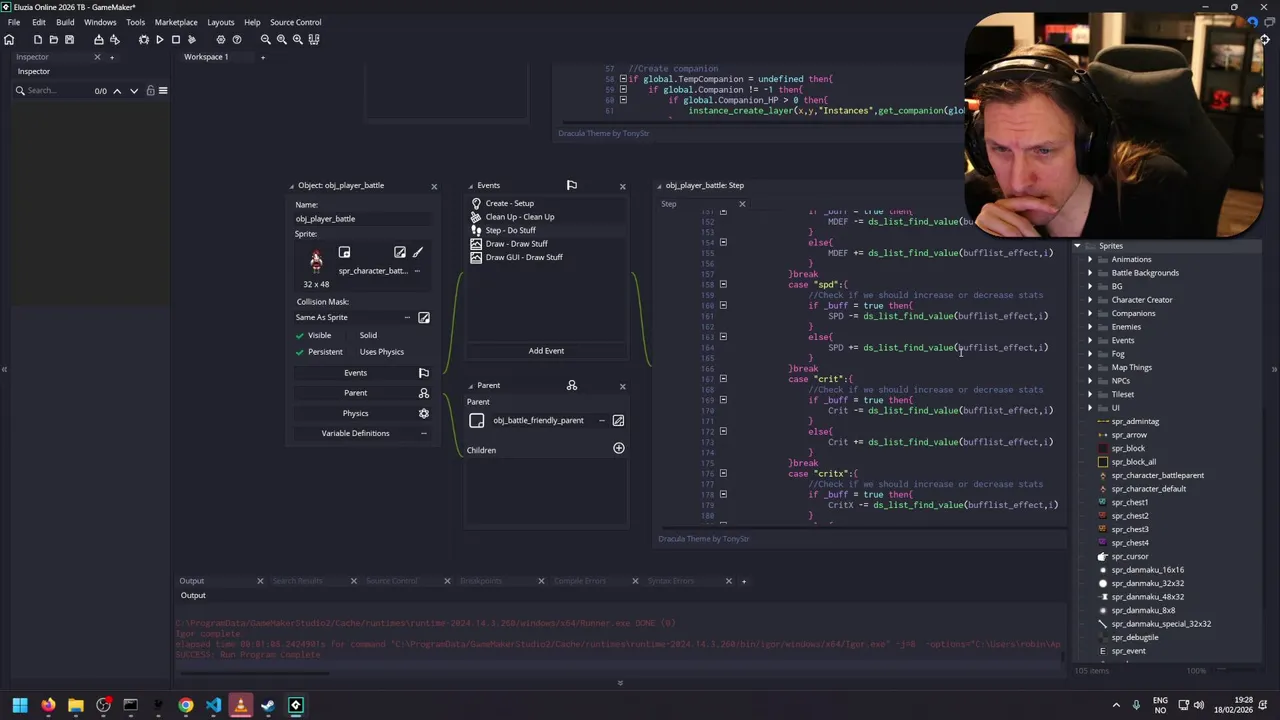
Task: Collapse the Parent panel triangle
Action: click(x=471, y=386)
